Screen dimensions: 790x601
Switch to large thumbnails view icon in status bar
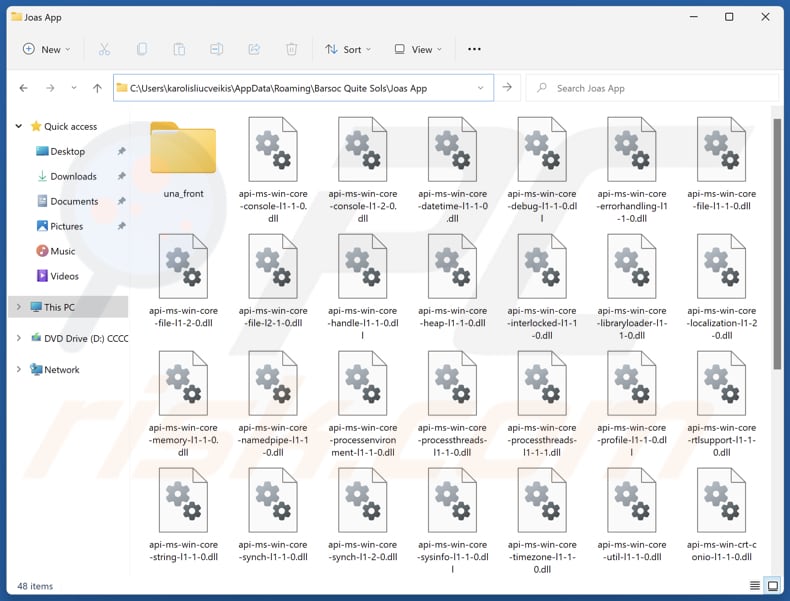pyautogui.click(x=772, y=585)
